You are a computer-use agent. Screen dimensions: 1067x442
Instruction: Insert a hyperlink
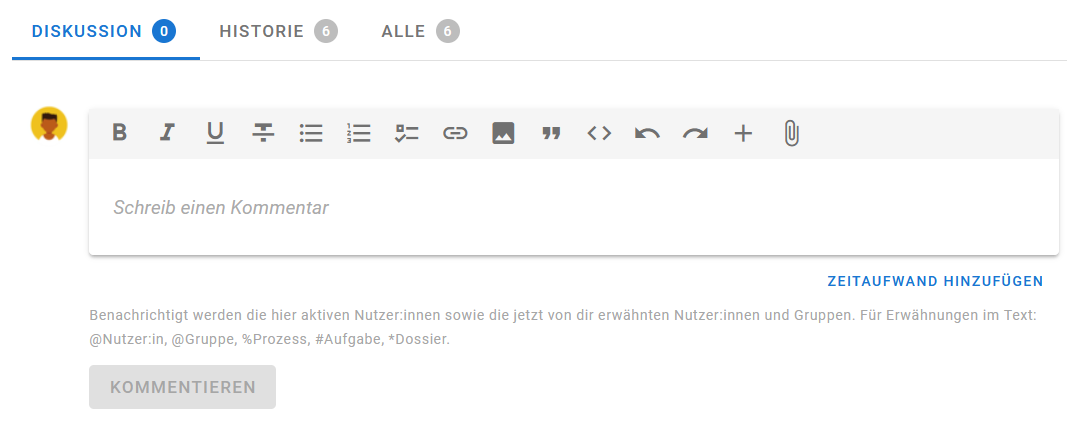455,133
